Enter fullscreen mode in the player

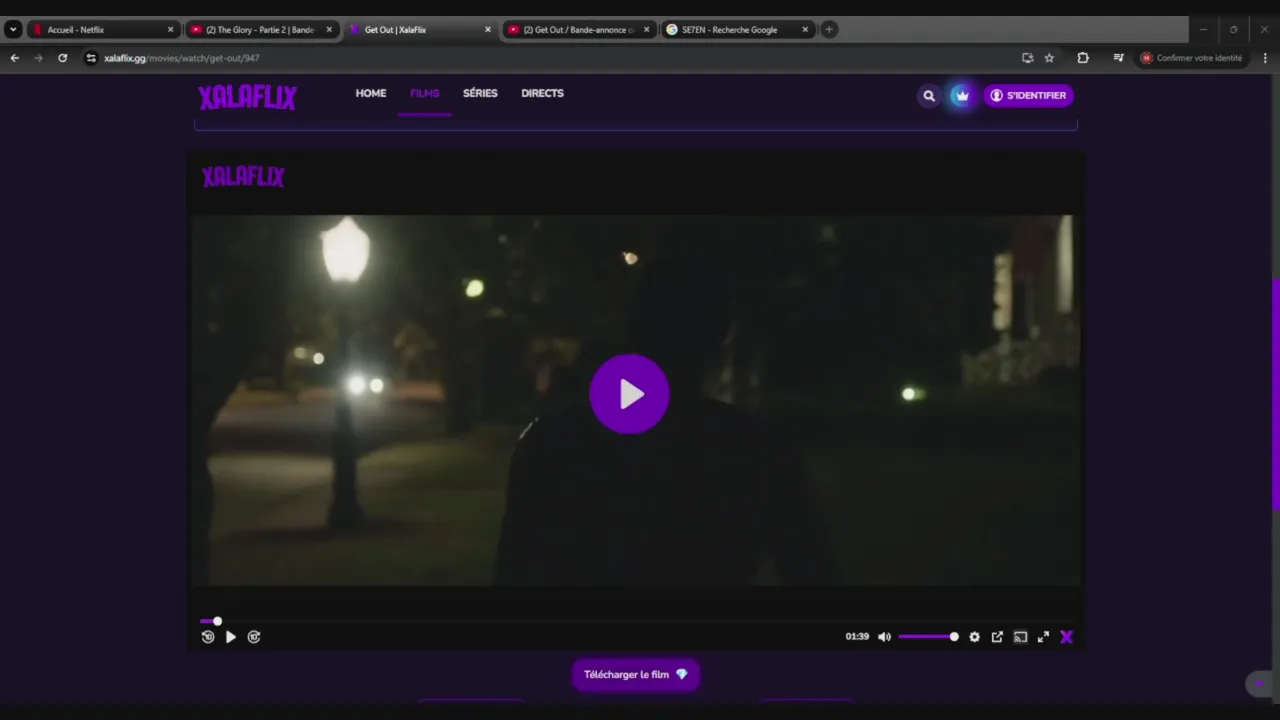point(1043,637)
